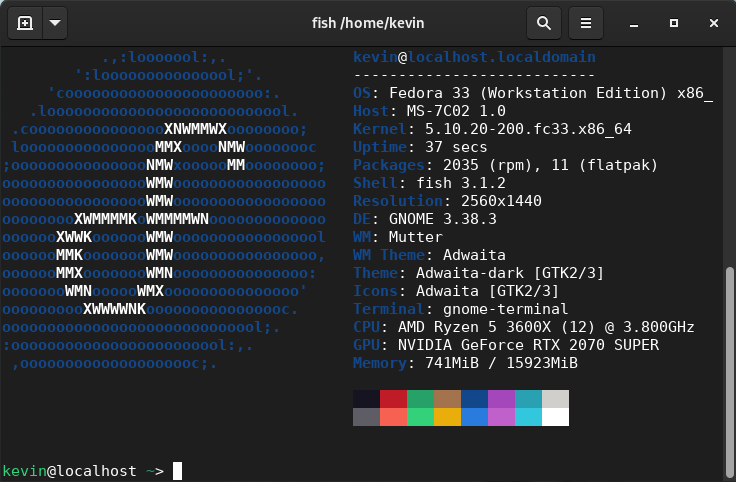Click the 'XNWMMWX' text in Fedora logo
The width and height of the screenshot is (736, 482).
[195, 129]
